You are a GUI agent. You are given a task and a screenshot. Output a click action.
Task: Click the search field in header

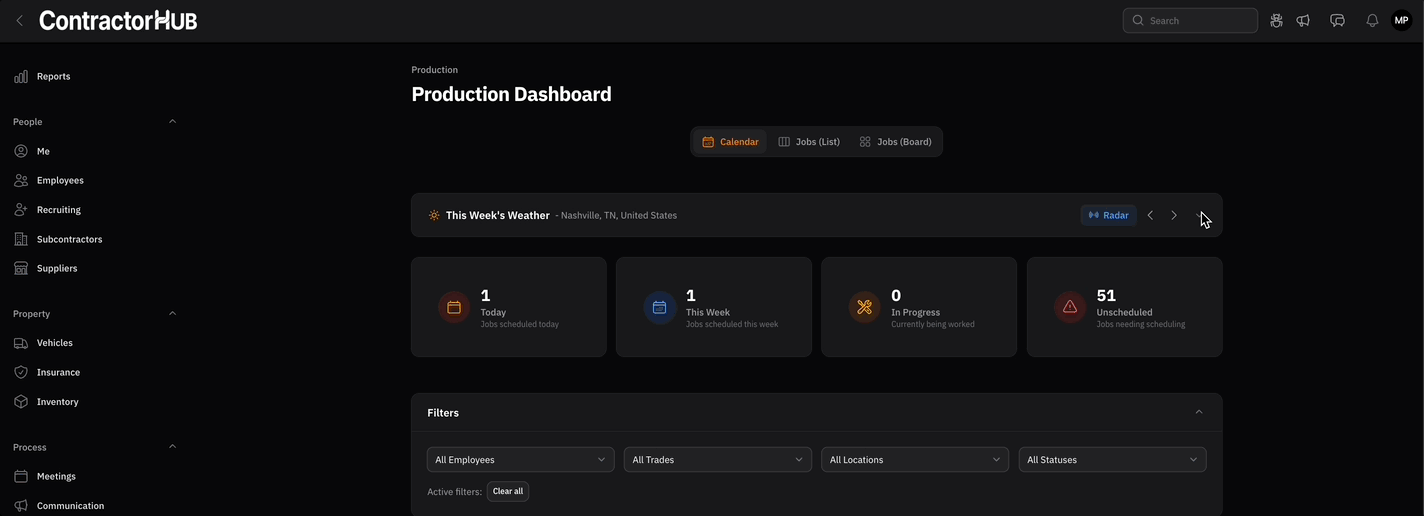(x=1190, y=20)
